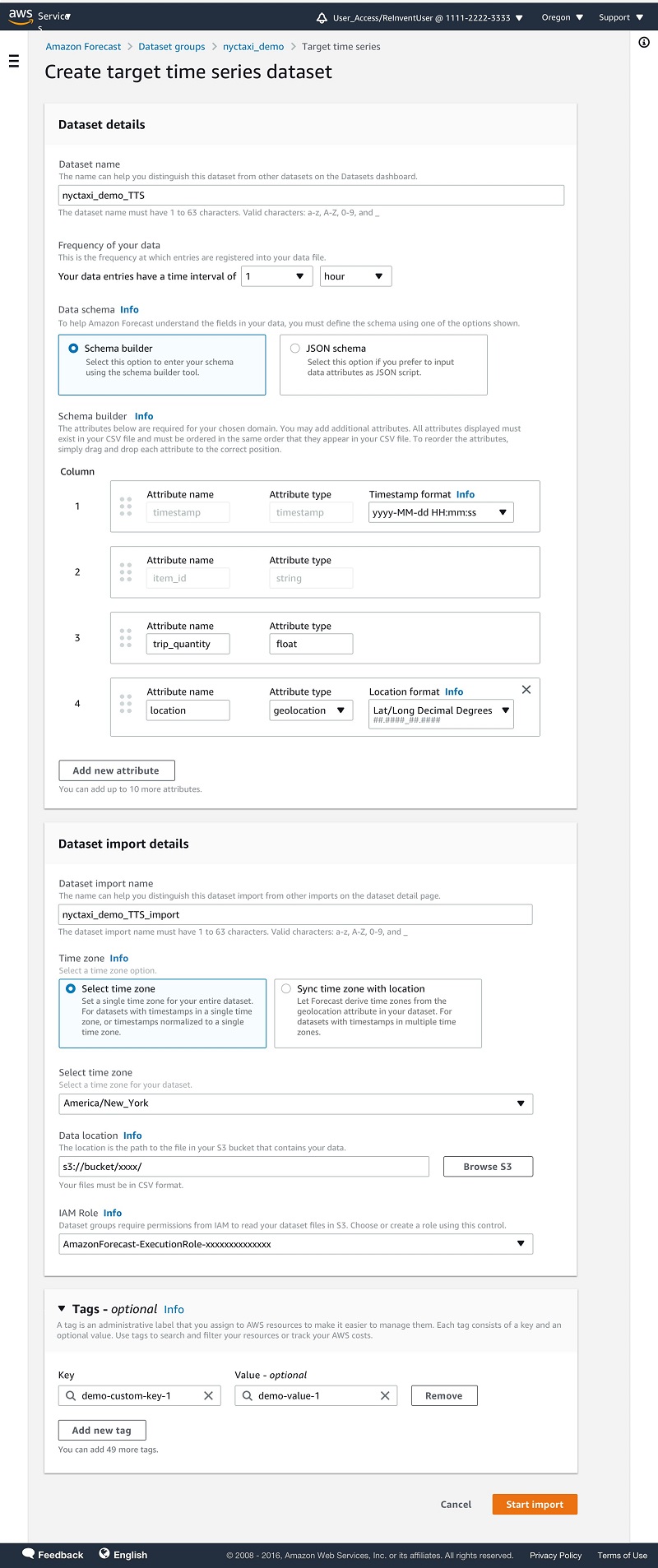Clear the demo-custom-key-1 tag key field

point(208,1395)
